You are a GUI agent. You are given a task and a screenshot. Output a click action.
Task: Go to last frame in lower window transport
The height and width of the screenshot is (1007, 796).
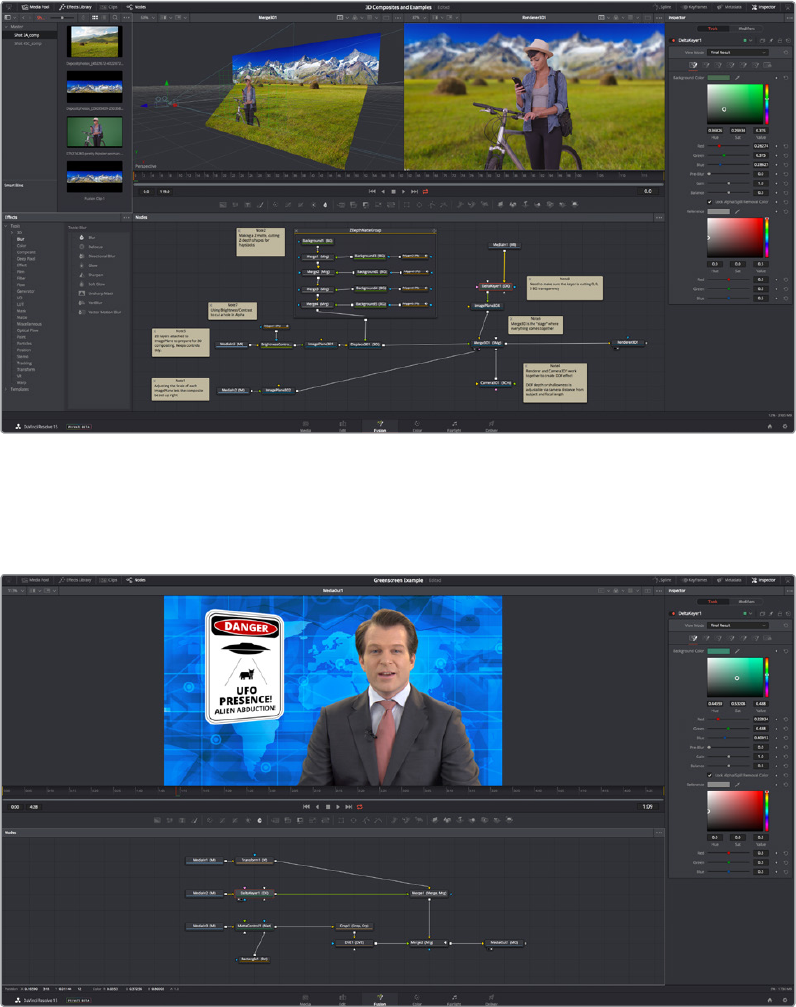pos(349,807)
